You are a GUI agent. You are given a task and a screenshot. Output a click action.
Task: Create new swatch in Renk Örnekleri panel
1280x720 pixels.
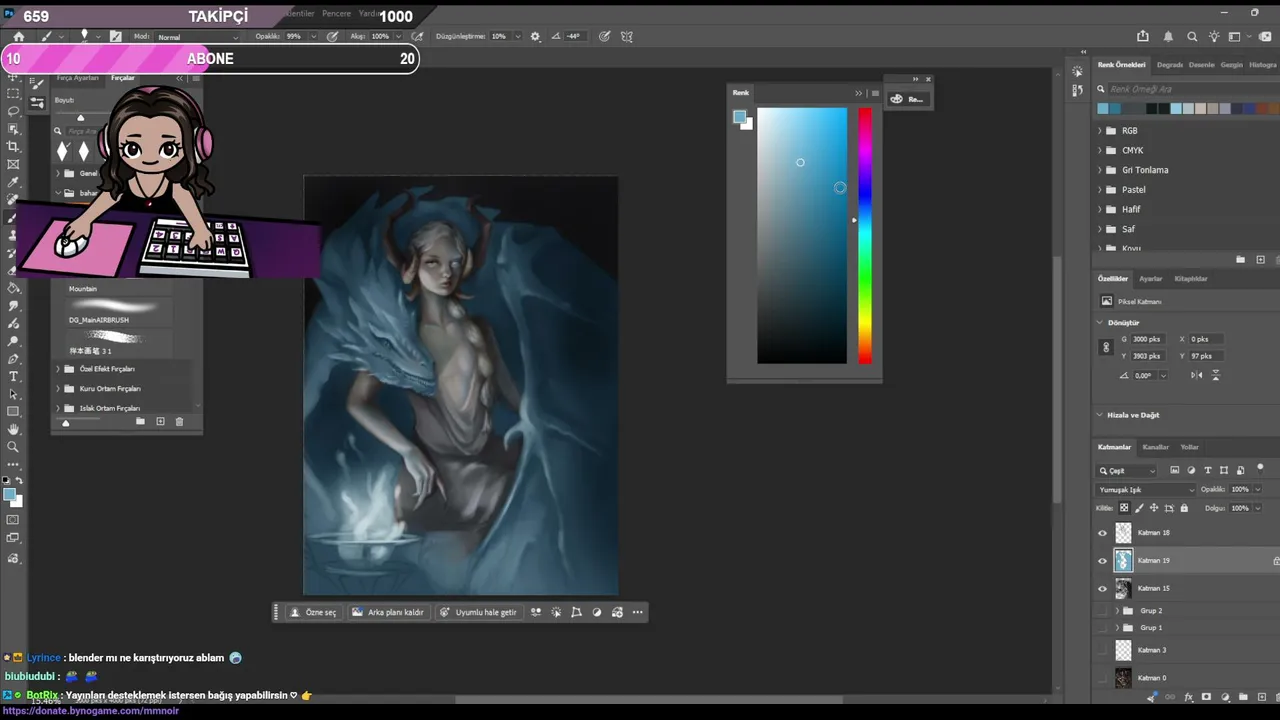[x=1260, y=260]
